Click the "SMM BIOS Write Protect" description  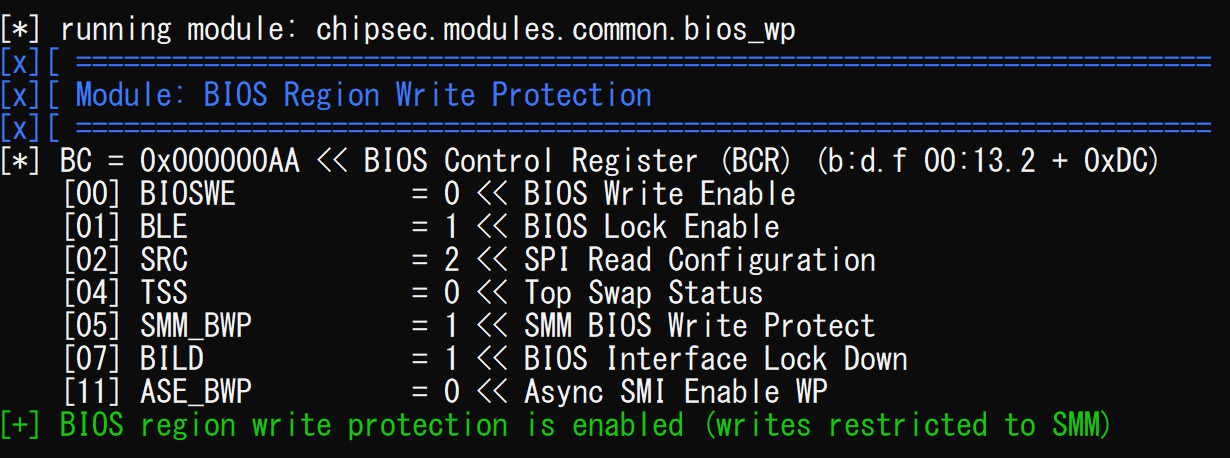pos(699,326)
